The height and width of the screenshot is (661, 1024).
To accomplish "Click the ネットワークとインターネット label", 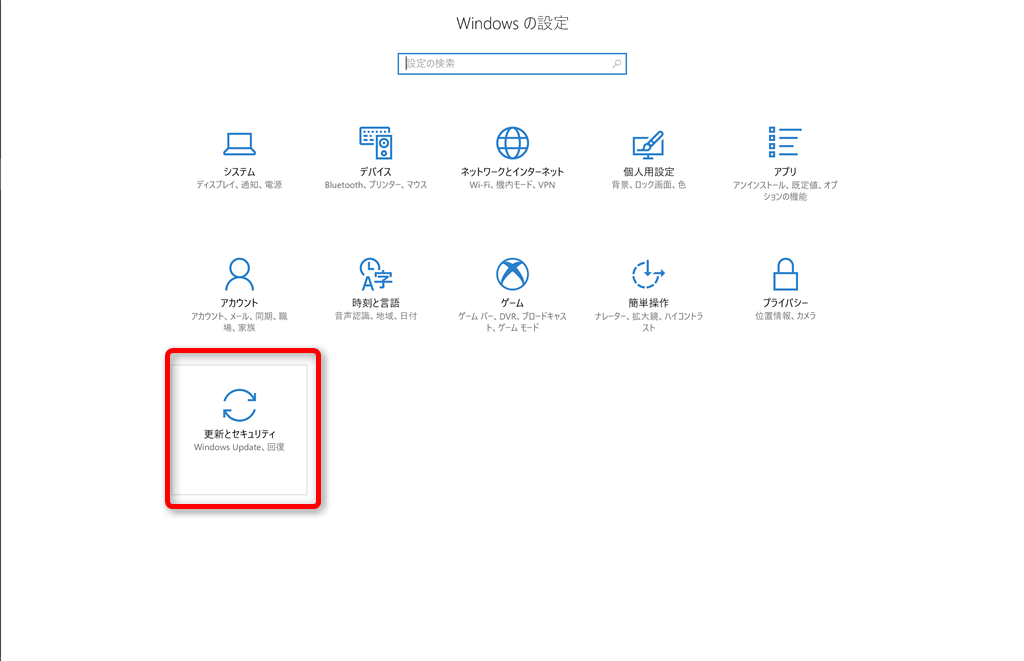I will [512, 172].
